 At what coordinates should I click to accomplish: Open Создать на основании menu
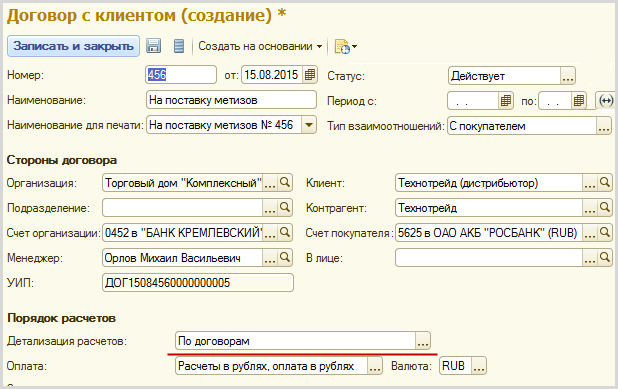pyautogui.click(x=260, y=46)
